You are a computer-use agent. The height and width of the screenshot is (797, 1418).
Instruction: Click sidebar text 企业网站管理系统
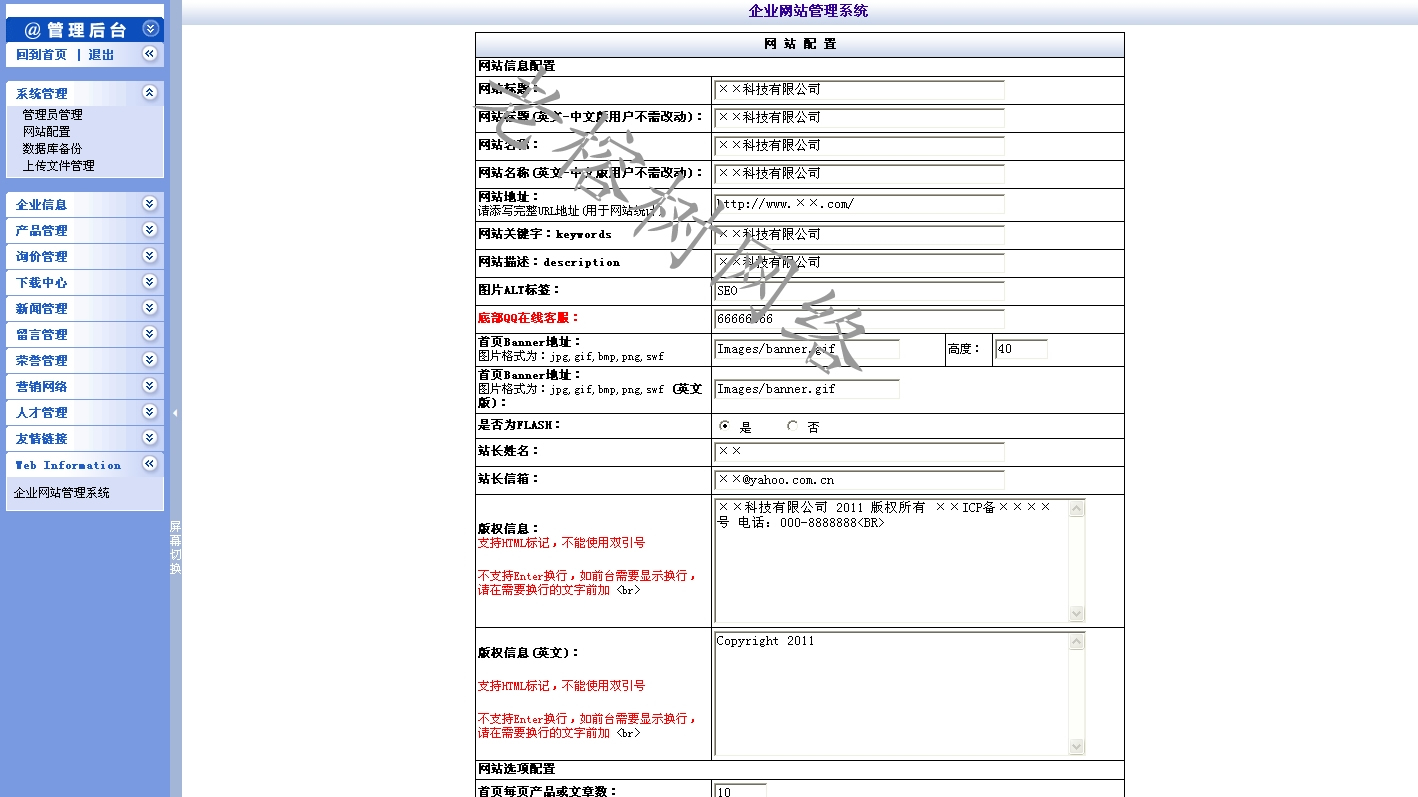tap(62, 493)
